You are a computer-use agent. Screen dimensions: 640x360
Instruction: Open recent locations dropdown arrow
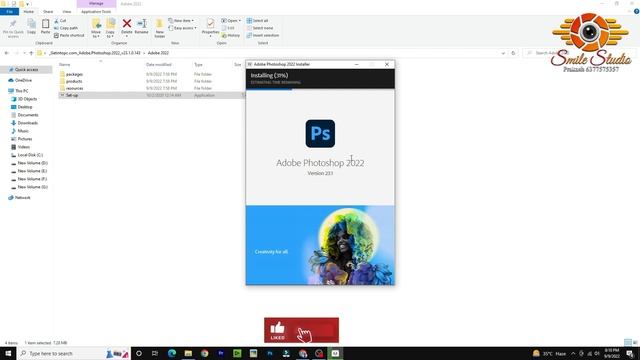click(24, 53)
